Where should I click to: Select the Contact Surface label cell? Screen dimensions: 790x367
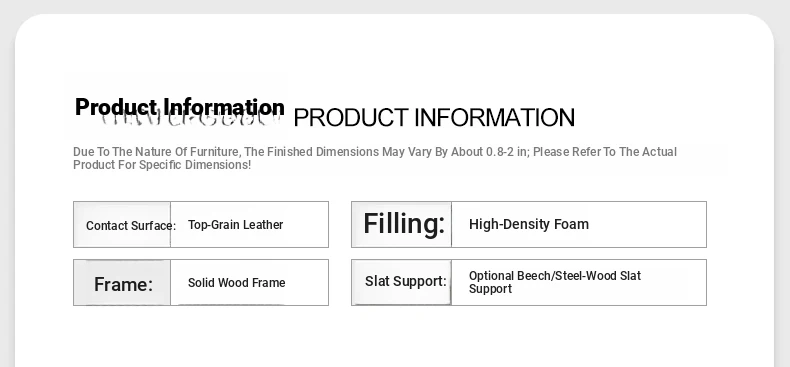pos(122,225)
